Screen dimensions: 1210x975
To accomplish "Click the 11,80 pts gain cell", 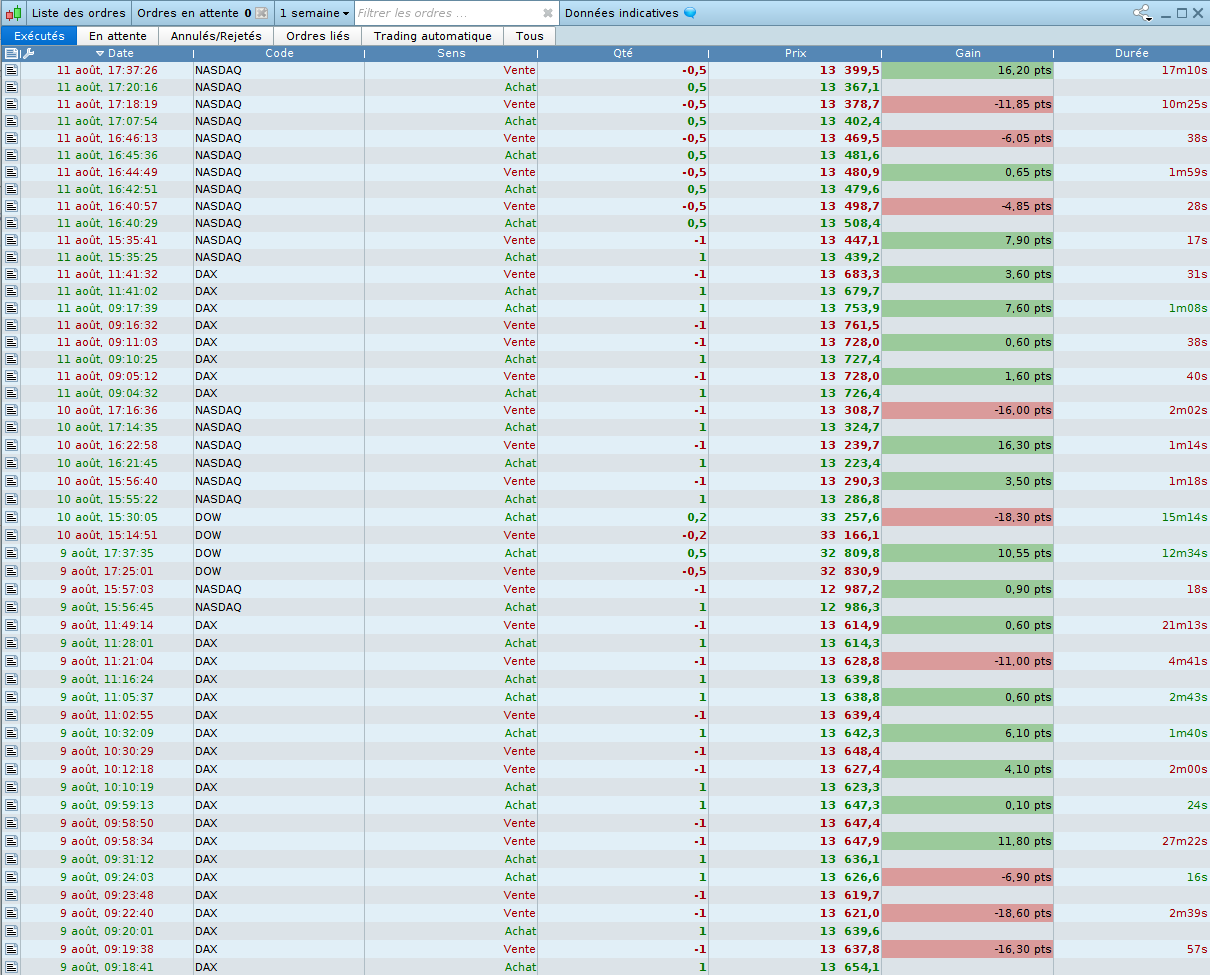I will coord(968,841).
